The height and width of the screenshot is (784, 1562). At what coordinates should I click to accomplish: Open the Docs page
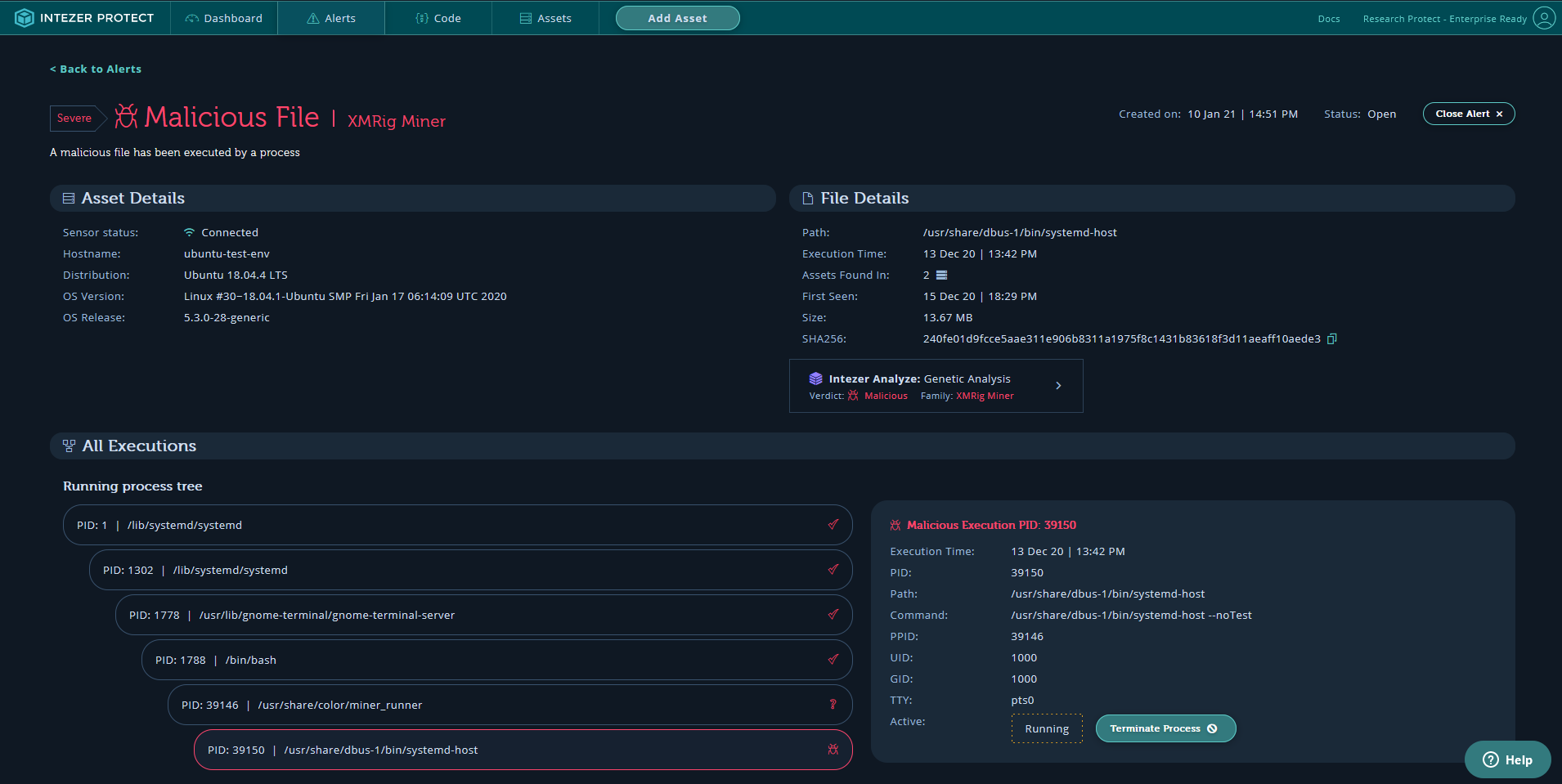1329,18
